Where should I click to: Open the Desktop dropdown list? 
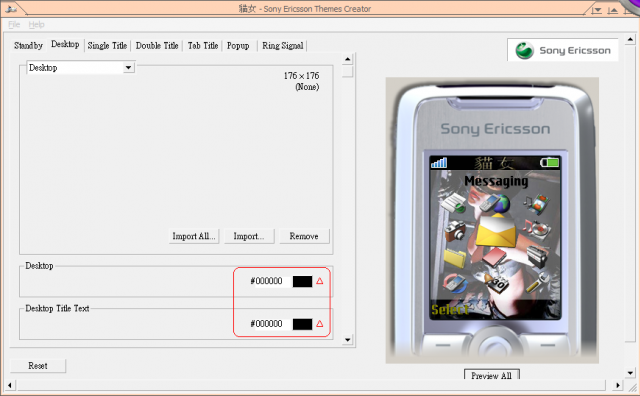129,67
